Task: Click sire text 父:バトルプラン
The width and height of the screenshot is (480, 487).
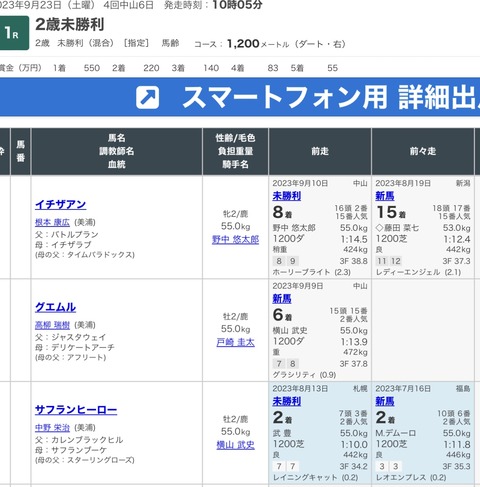Action: (67, 234)
